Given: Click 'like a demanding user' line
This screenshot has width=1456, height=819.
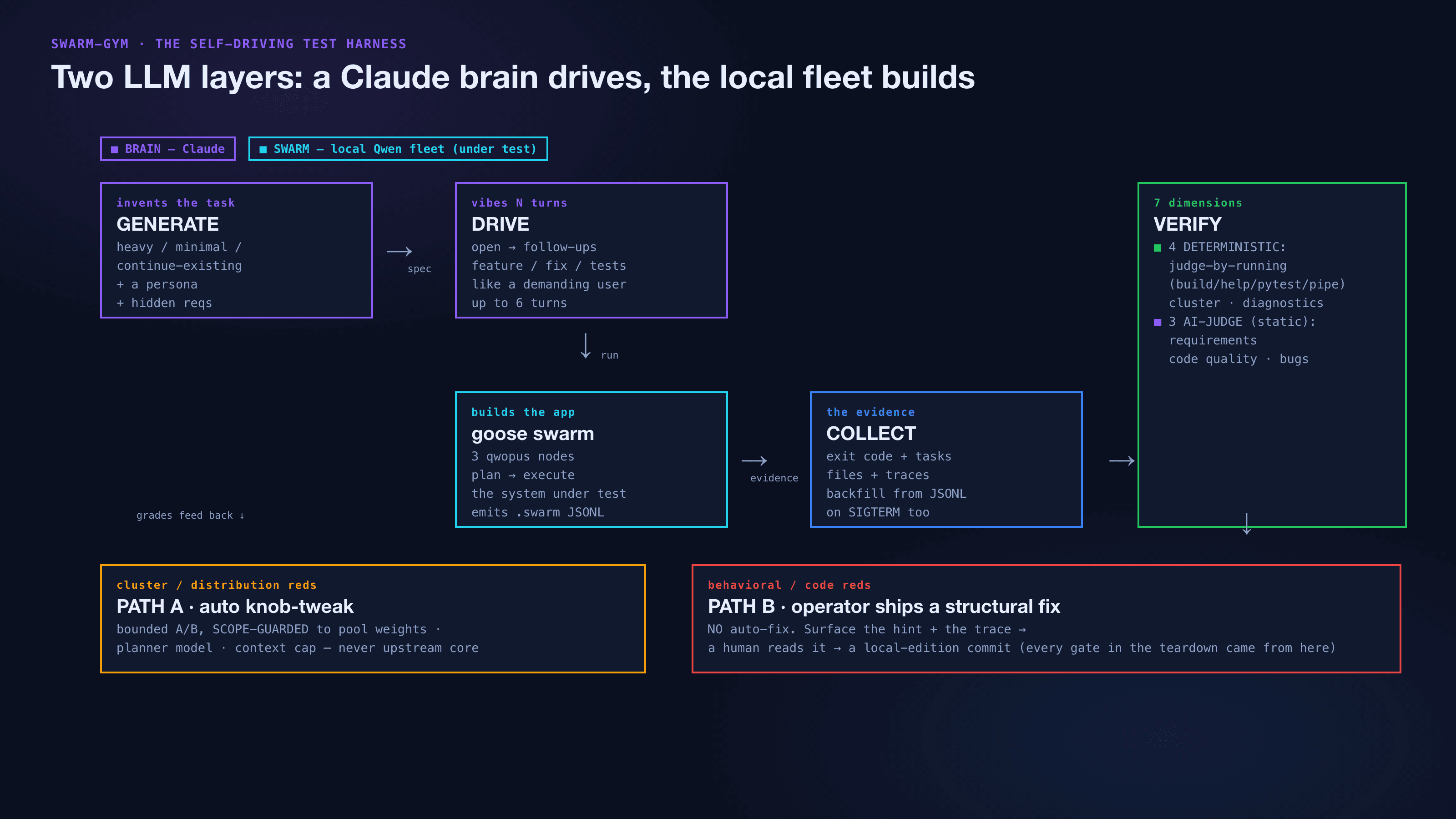Looking at the screenshot, I should [x=548, y=285].
